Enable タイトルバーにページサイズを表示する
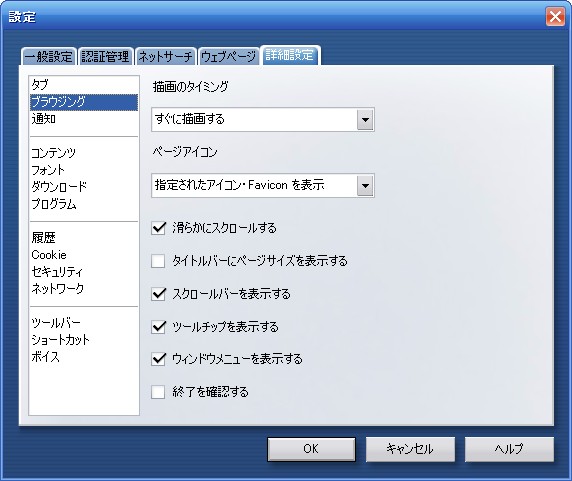The image size is (572, 481). [x=158, y=261]
